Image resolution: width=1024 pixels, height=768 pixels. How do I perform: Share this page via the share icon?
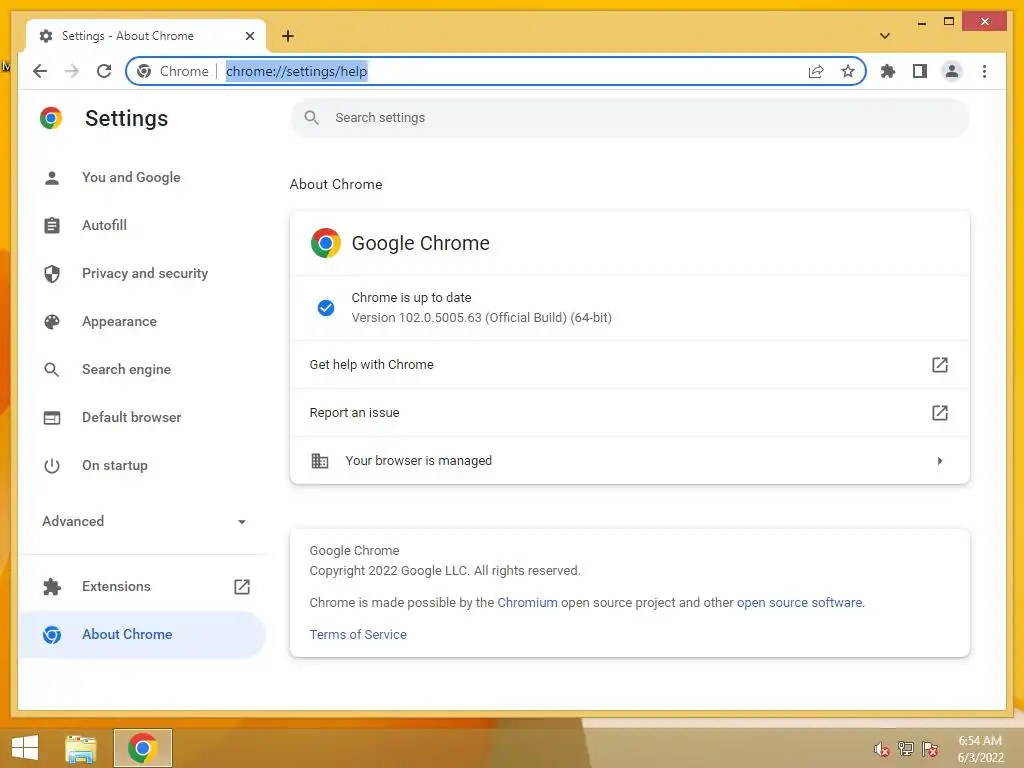tap(816, 71)
